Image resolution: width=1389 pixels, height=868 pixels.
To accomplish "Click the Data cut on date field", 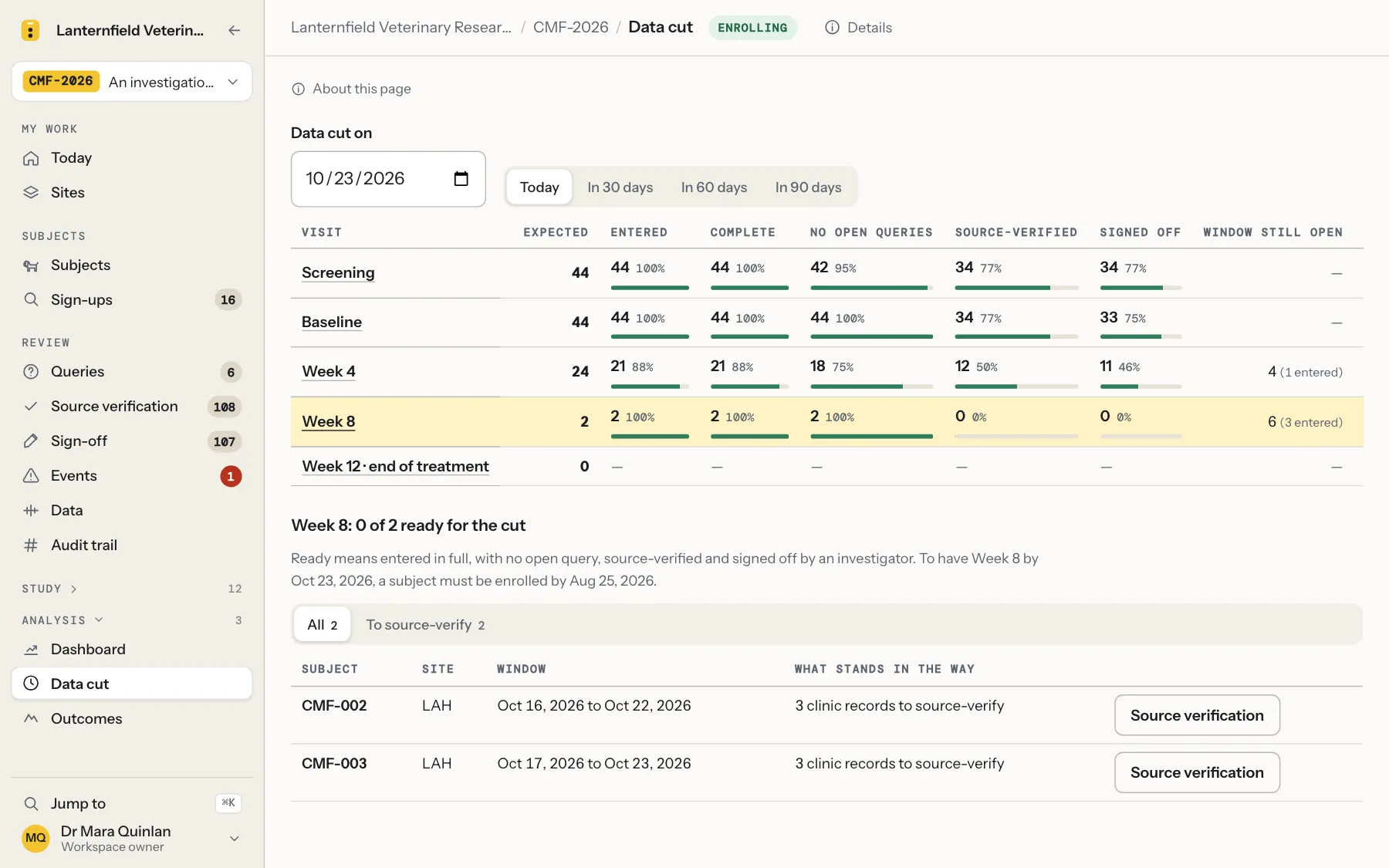I will pyautogui.click(x=388, y=179).
